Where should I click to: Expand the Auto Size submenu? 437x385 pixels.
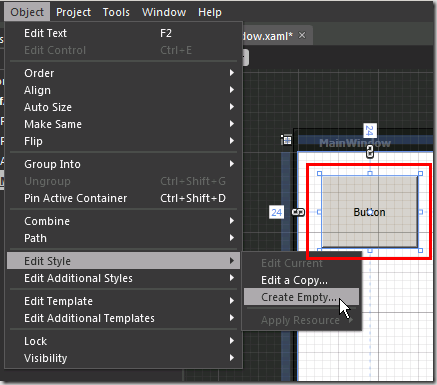coord(123,107)
